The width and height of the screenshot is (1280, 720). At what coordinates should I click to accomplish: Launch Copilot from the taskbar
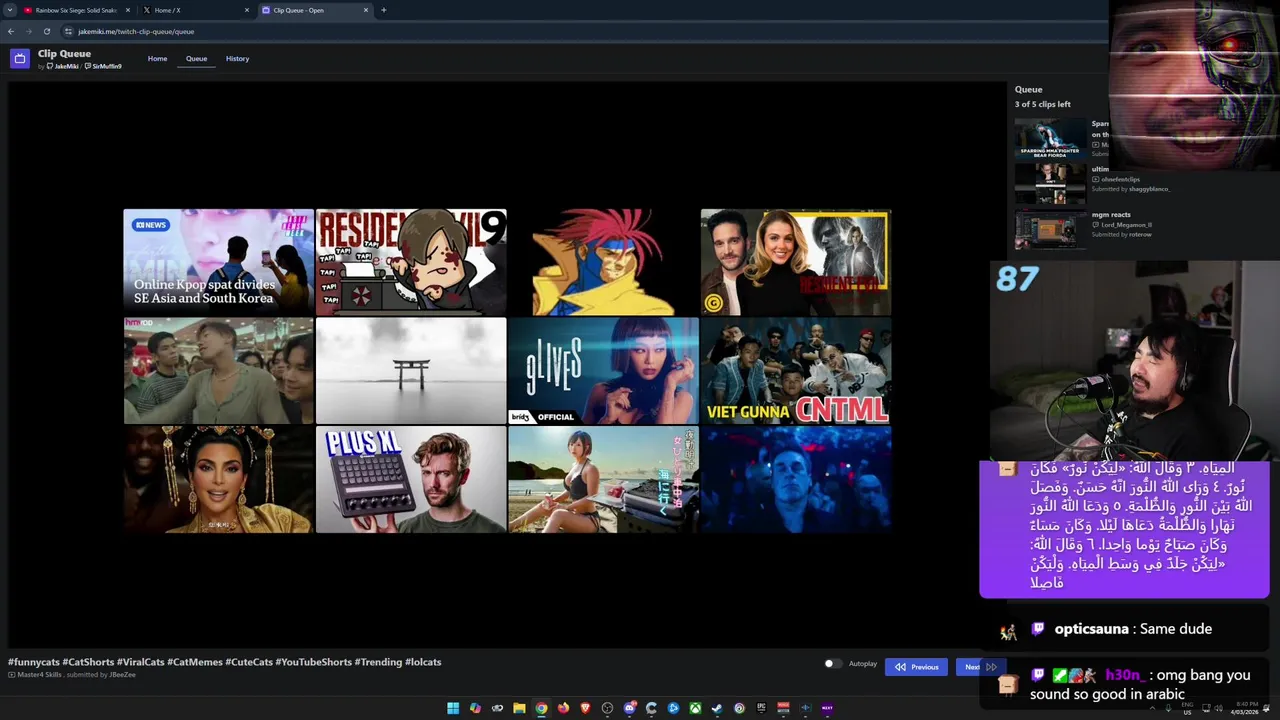475,708
